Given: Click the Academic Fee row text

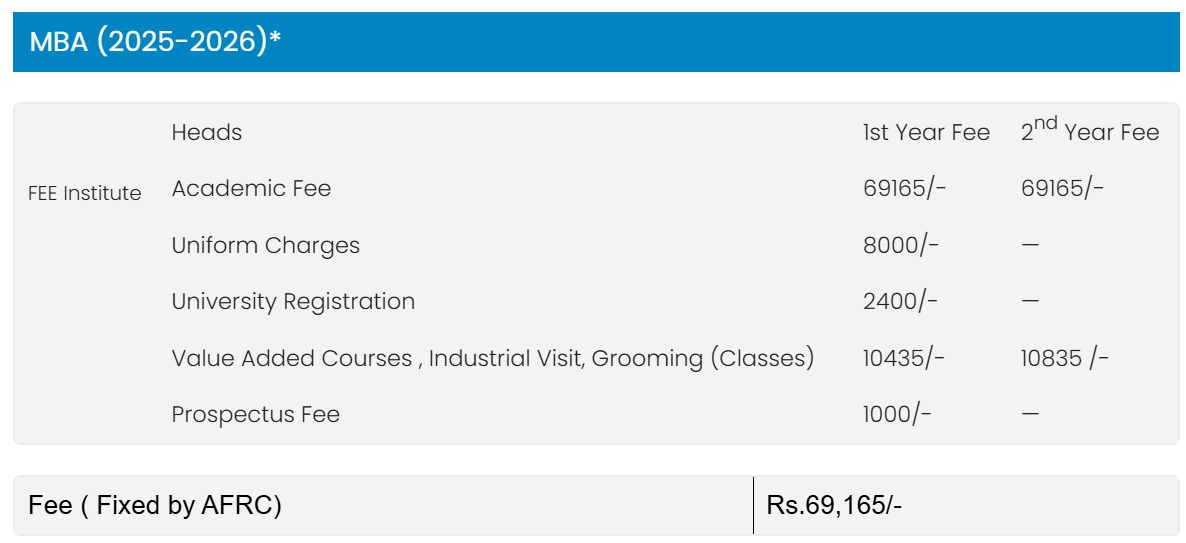Looking at the screenshot, I should click(251, 188).
